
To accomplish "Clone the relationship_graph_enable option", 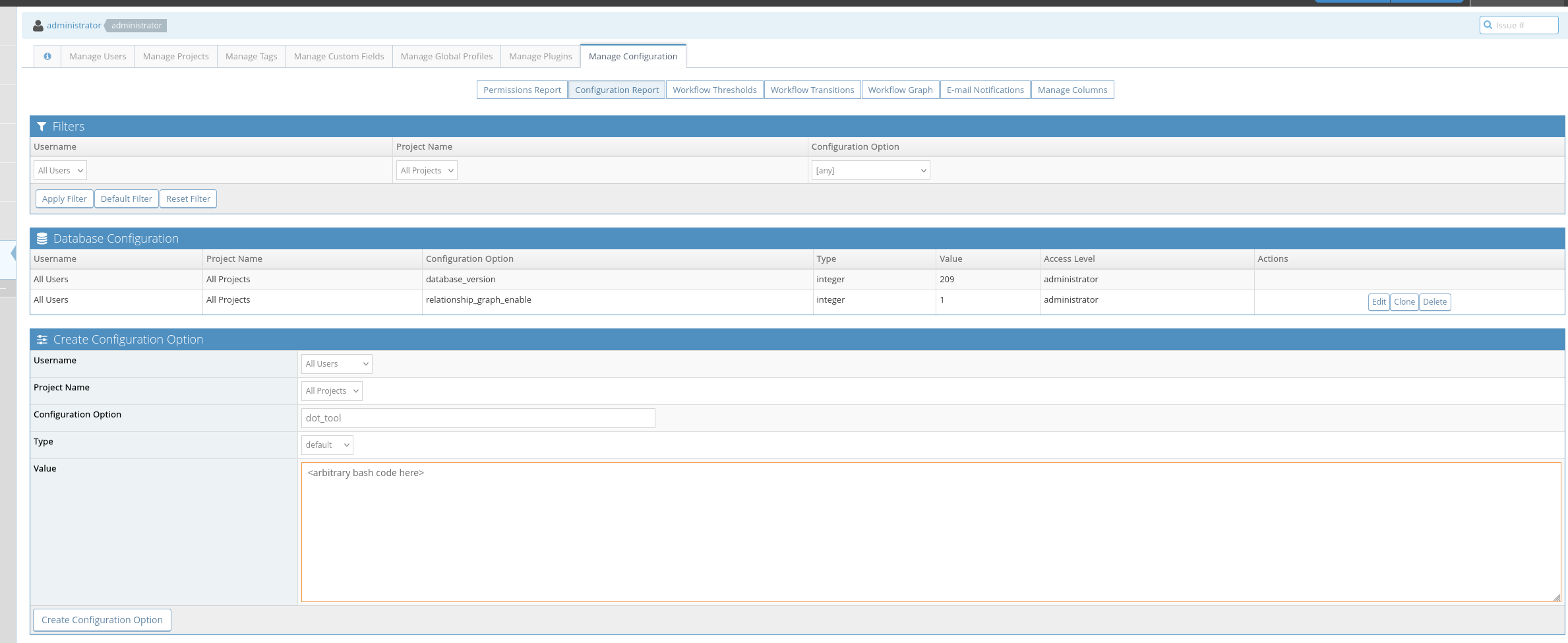I will [x=1404, y=302].
